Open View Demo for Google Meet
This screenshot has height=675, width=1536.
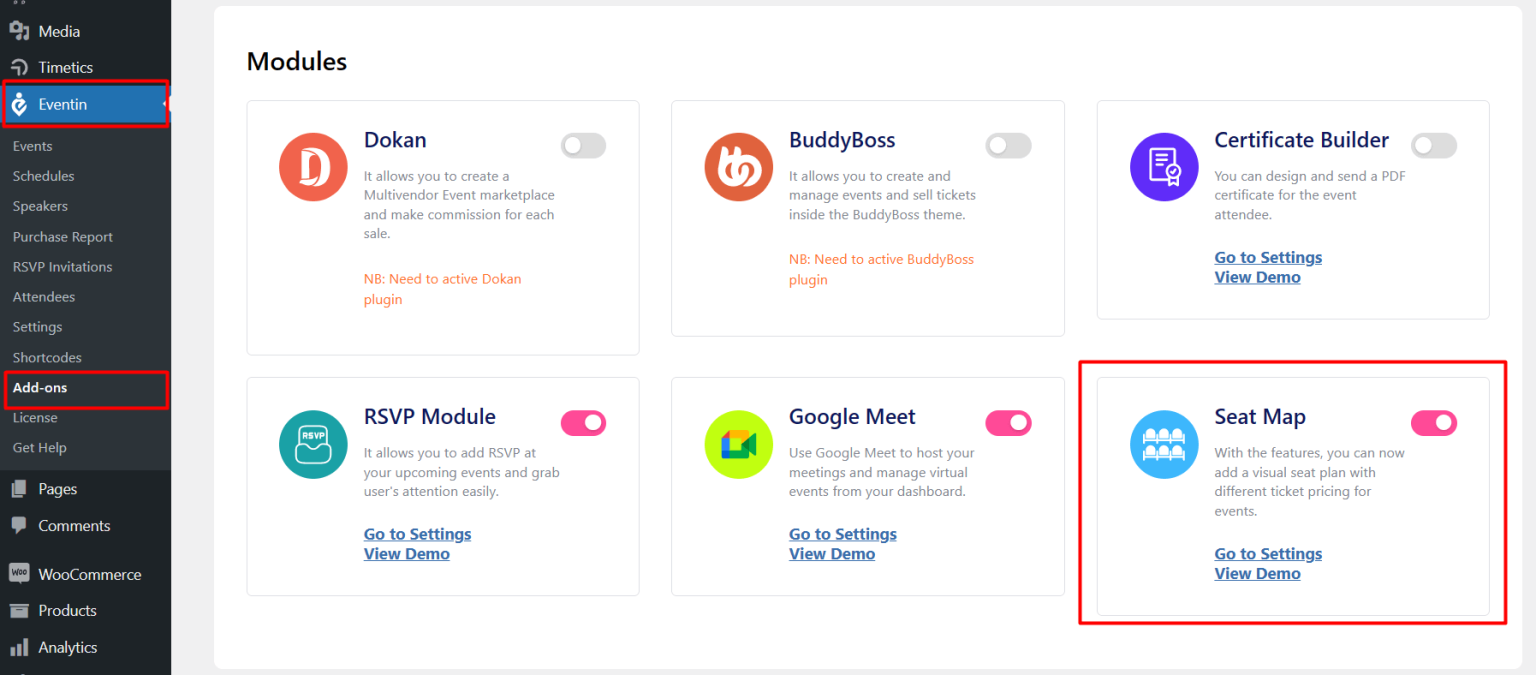832,553
